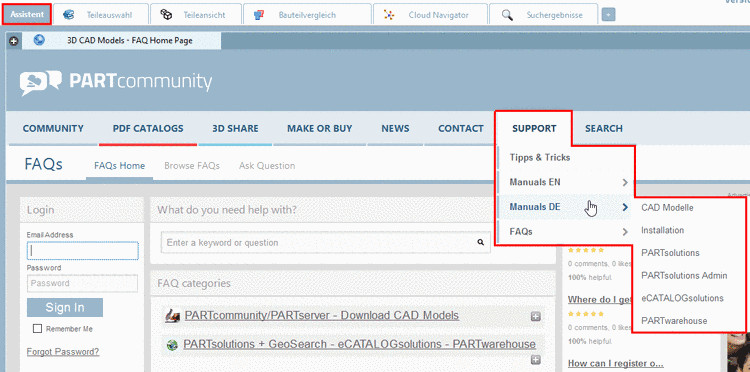Expand Manuals DE submenu arrow
This screenshot has width=750, height=372.
click(625, 207)
